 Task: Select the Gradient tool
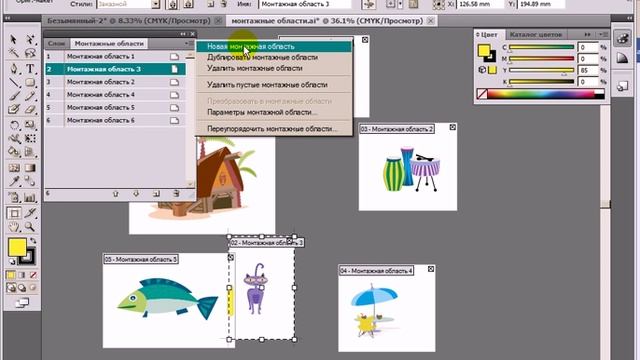coord(30,168)
